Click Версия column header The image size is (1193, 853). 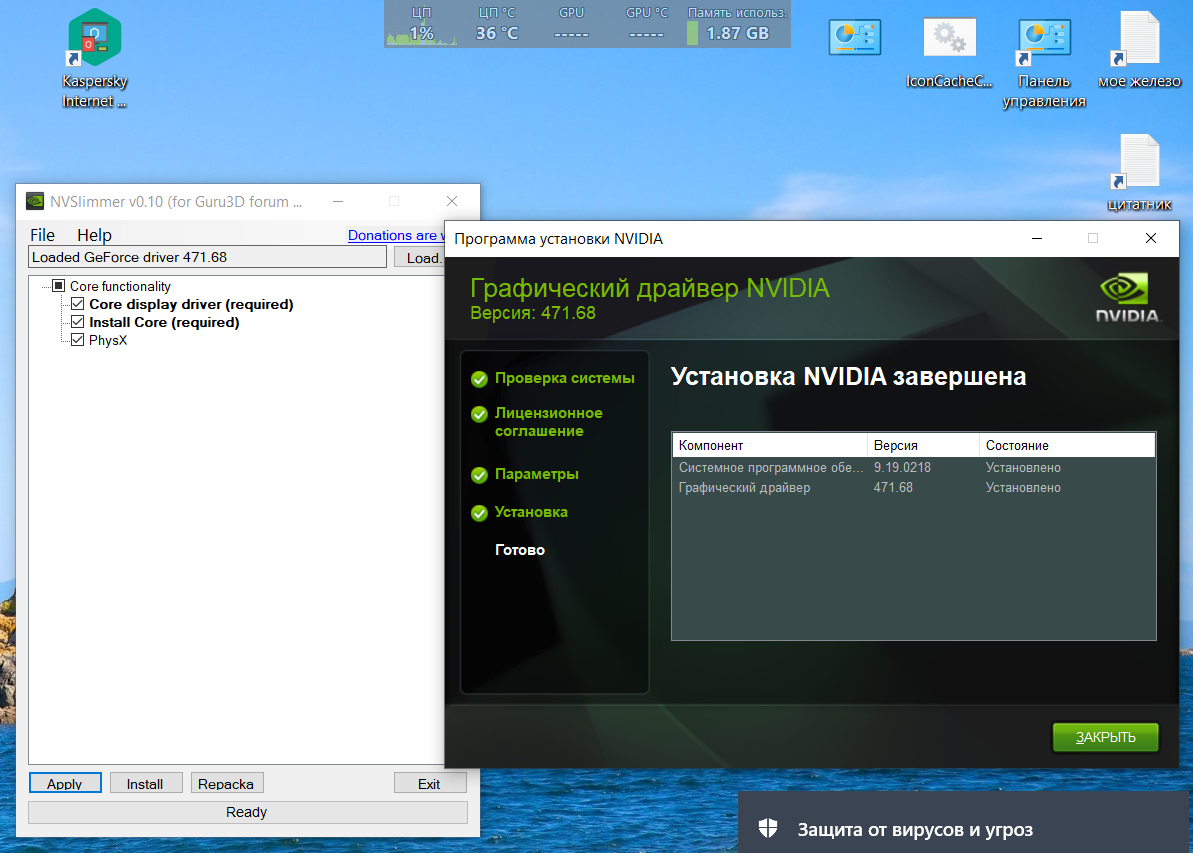[924, 445]
